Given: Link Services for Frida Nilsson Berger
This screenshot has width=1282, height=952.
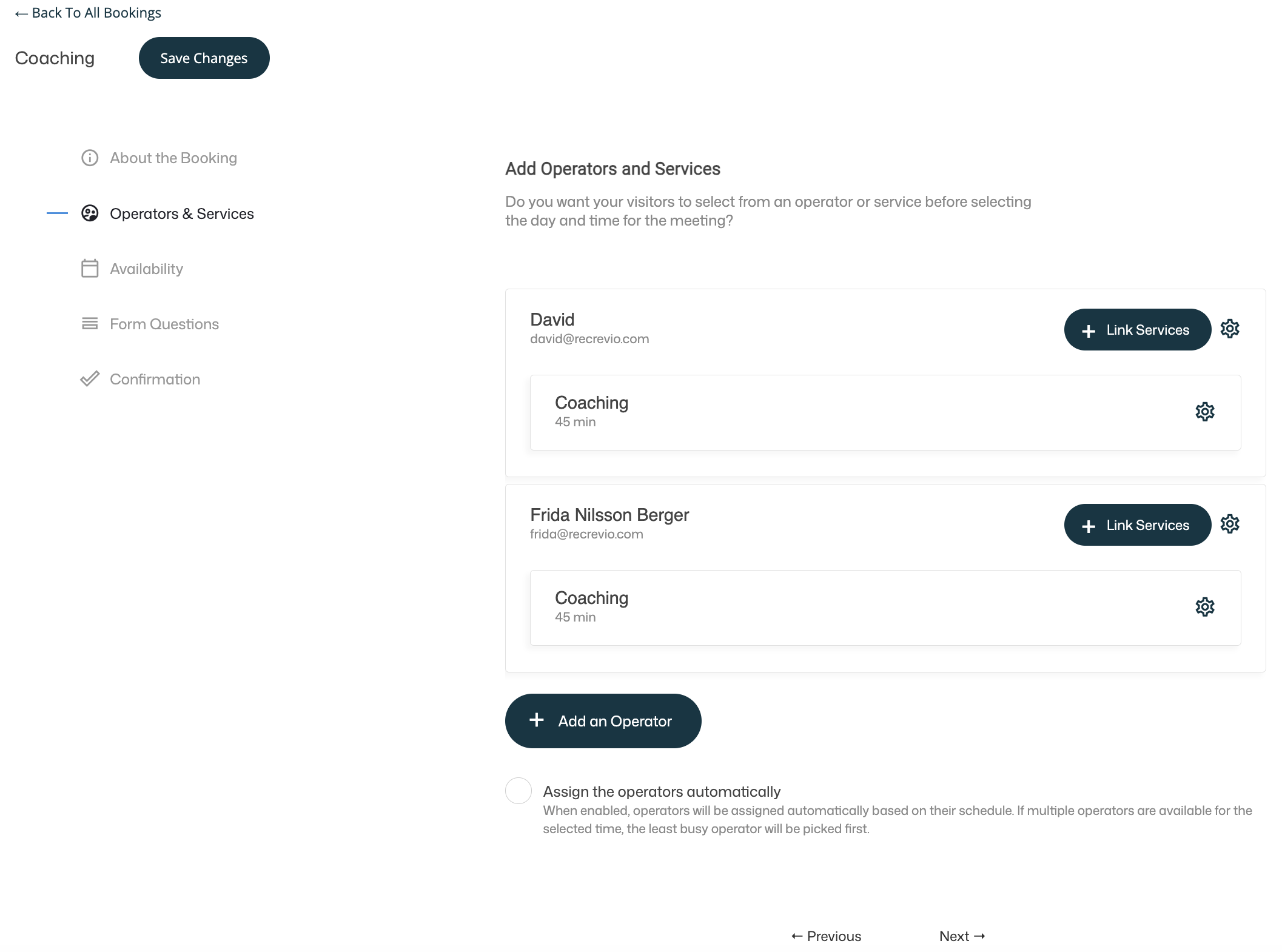Looking at the screenshot, I should click(x=1137, y=525).
